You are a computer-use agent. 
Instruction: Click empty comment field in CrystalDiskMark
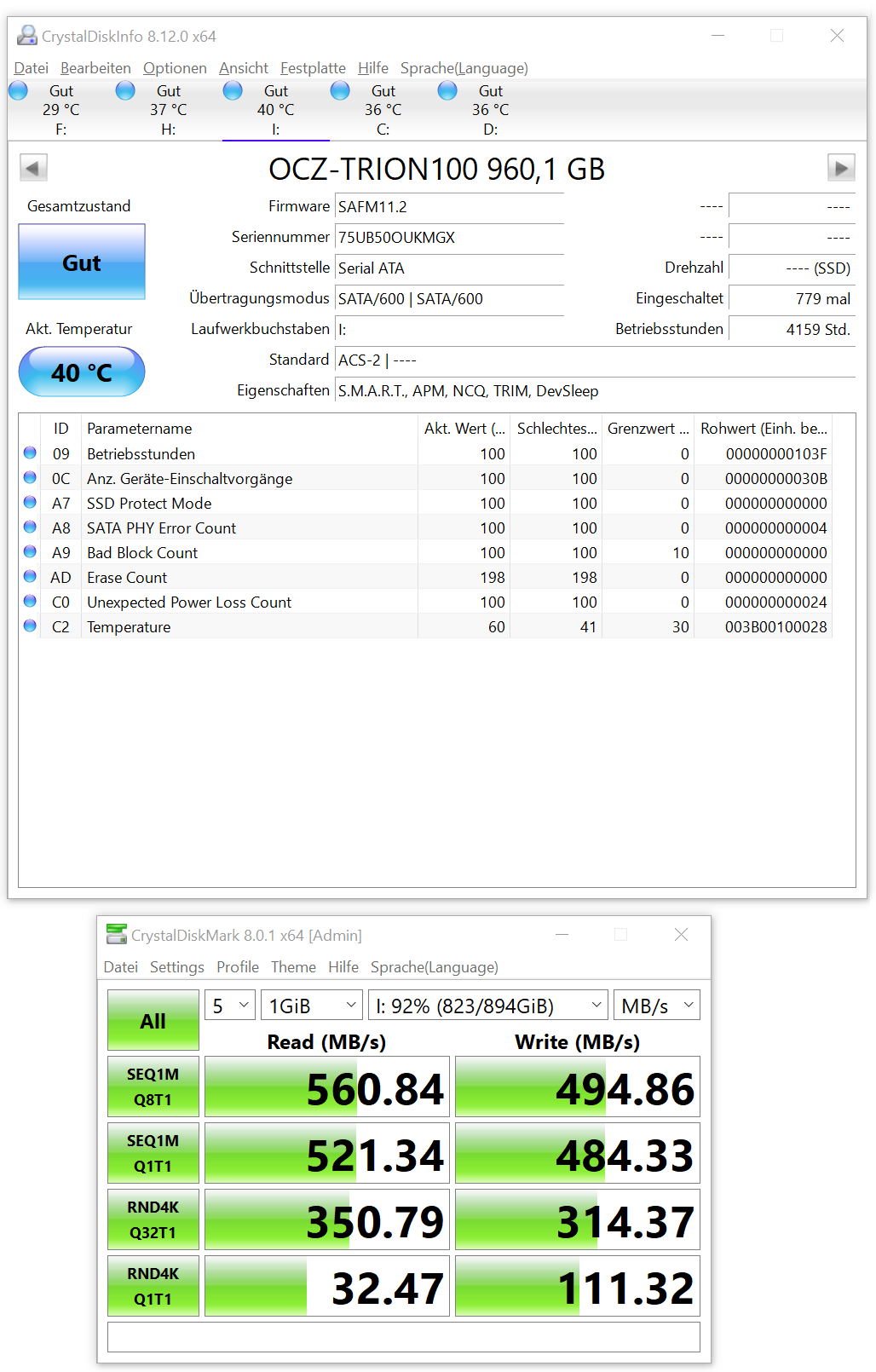pos(404,1337)
